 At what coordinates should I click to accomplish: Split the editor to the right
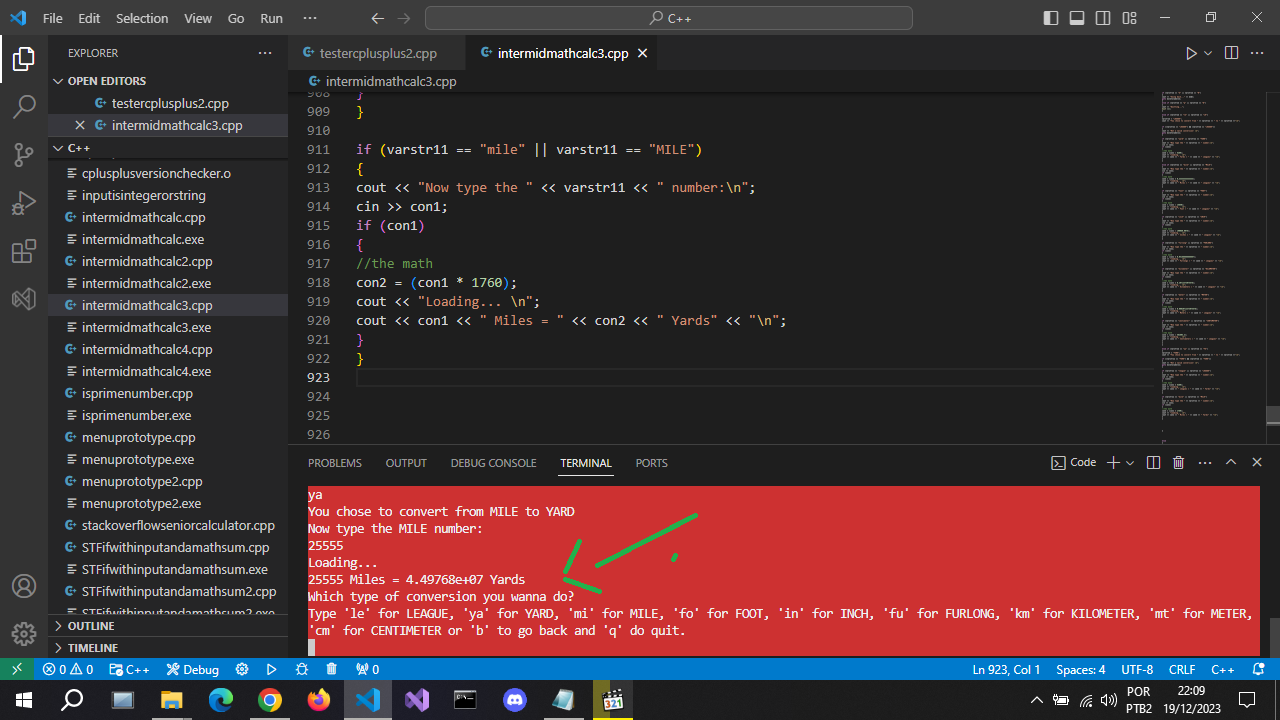click(x=1231, y=53)
